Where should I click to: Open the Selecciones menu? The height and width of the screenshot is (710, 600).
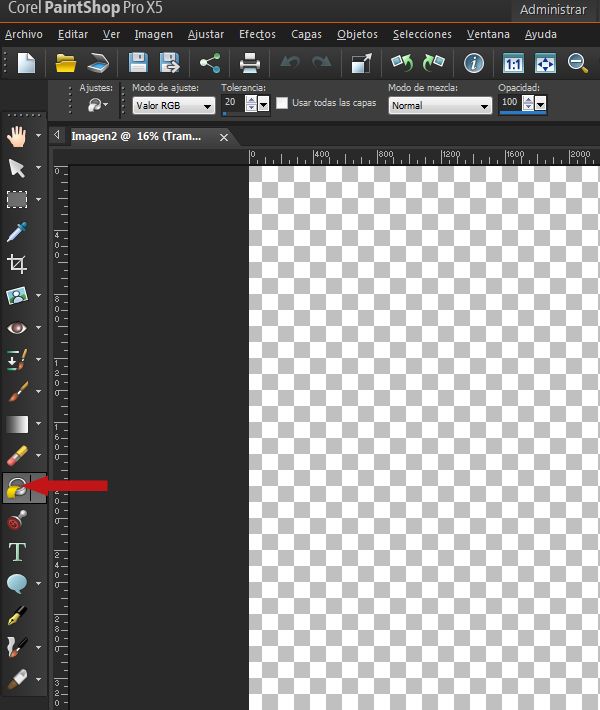[422, 34]
